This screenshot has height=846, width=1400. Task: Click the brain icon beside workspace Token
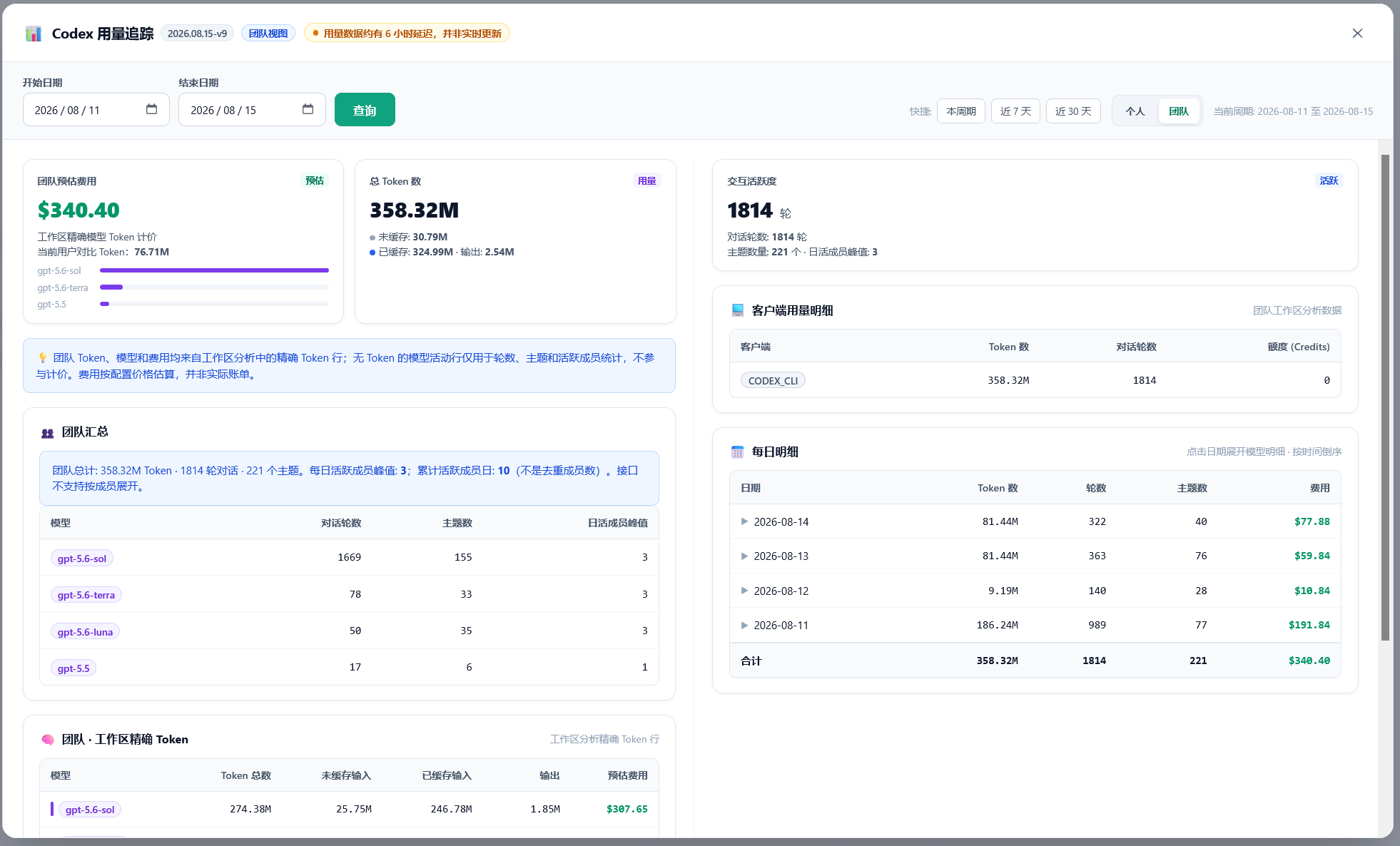coord(48,740)
